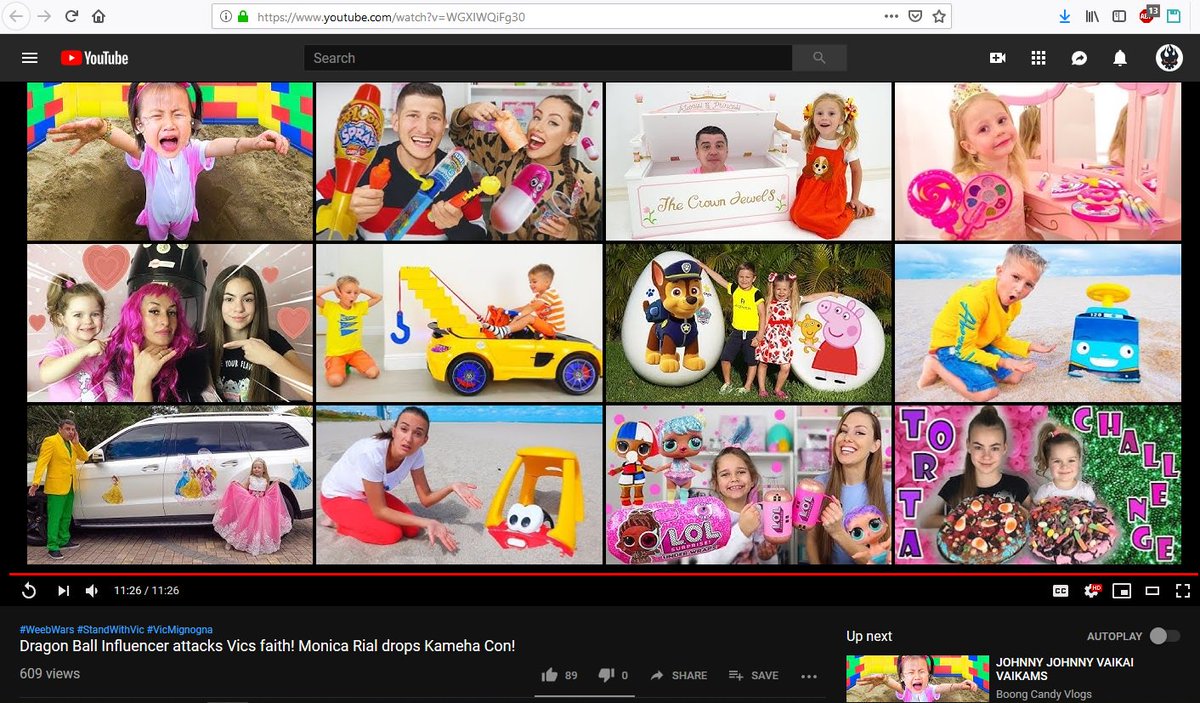The image size is (1200, 703).
Task: Open candy spray toys suggested video
Action: (x=459, y=161)
